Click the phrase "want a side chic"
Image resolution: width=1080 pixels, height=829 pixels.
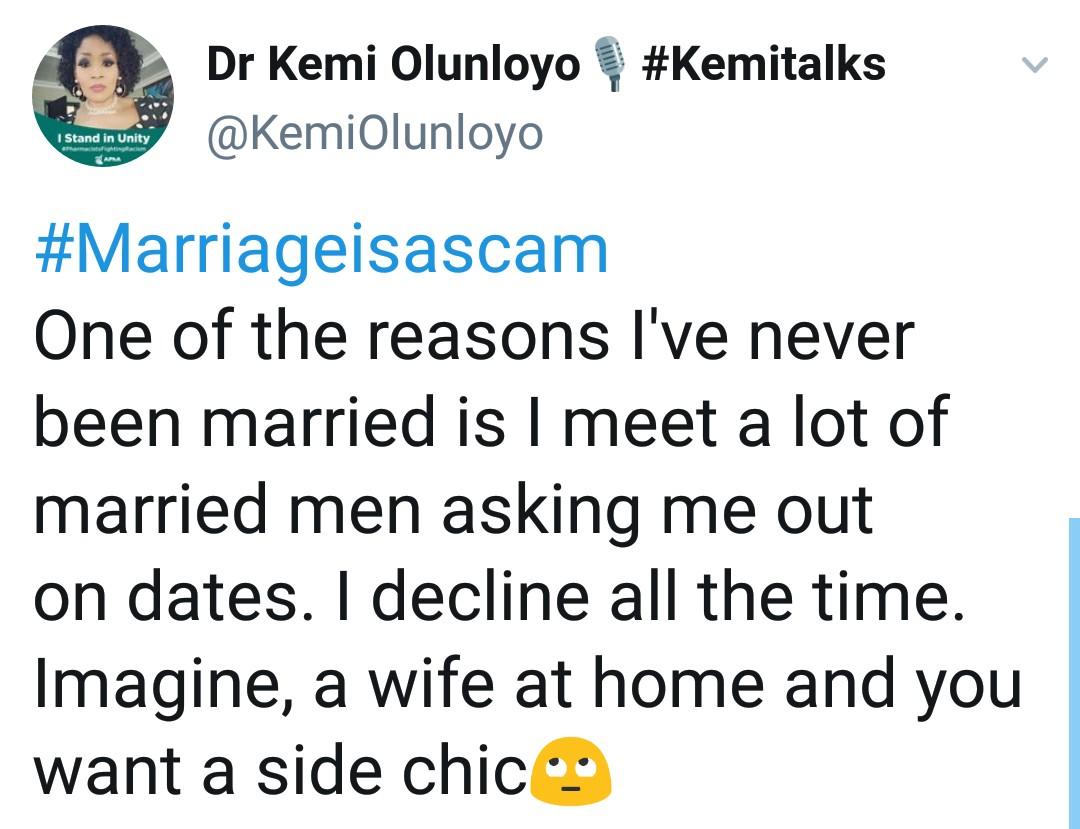(281, 771)
